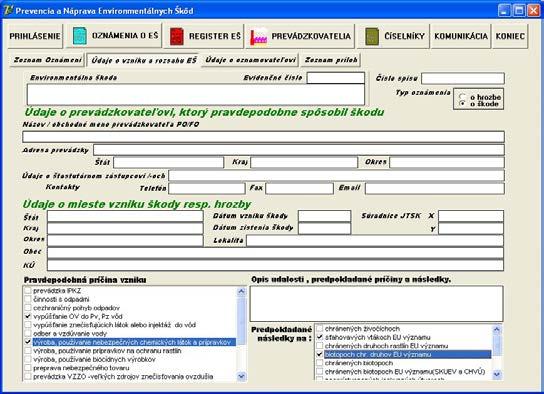Open the Register EŠ red book button
The width and height of the screenshot is (544, 394).
pos(204,36)
